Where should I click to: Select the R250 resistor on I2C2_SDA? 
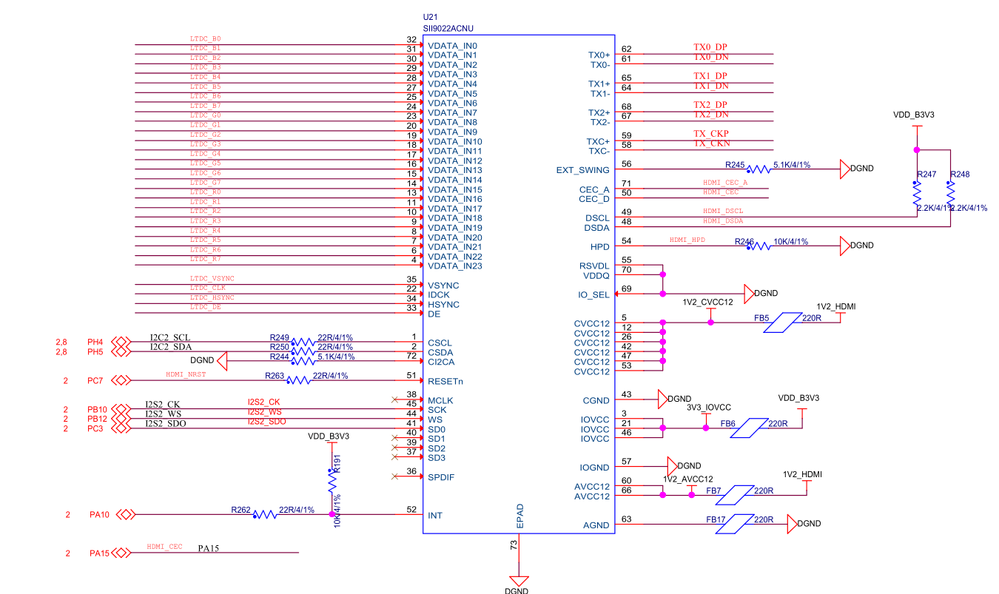pos(303,351)
